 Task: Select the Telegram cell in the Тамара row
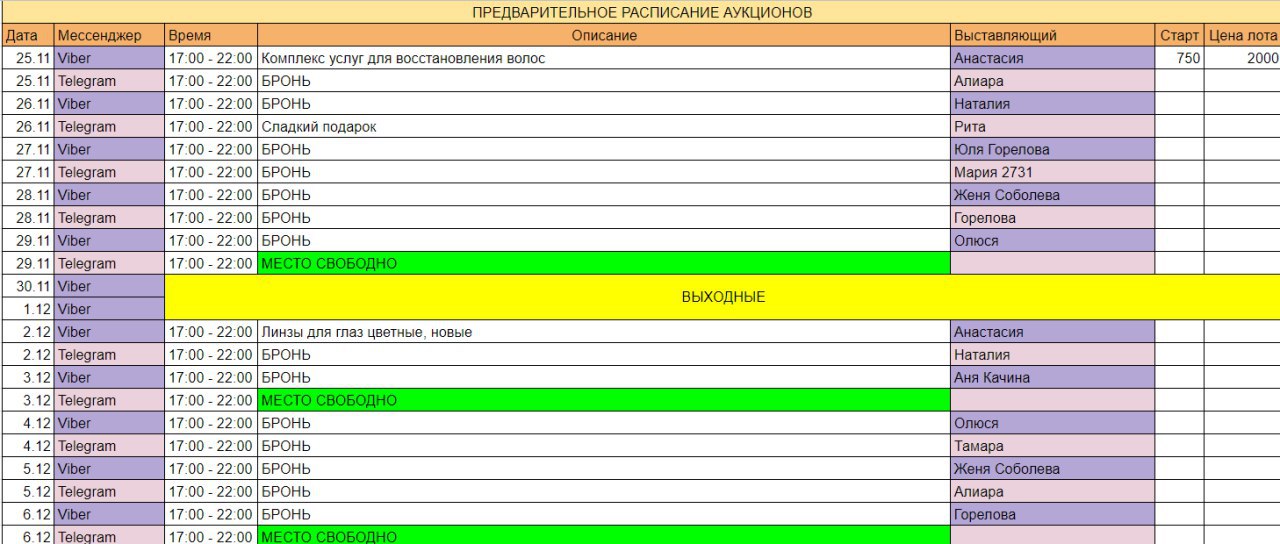110,446
